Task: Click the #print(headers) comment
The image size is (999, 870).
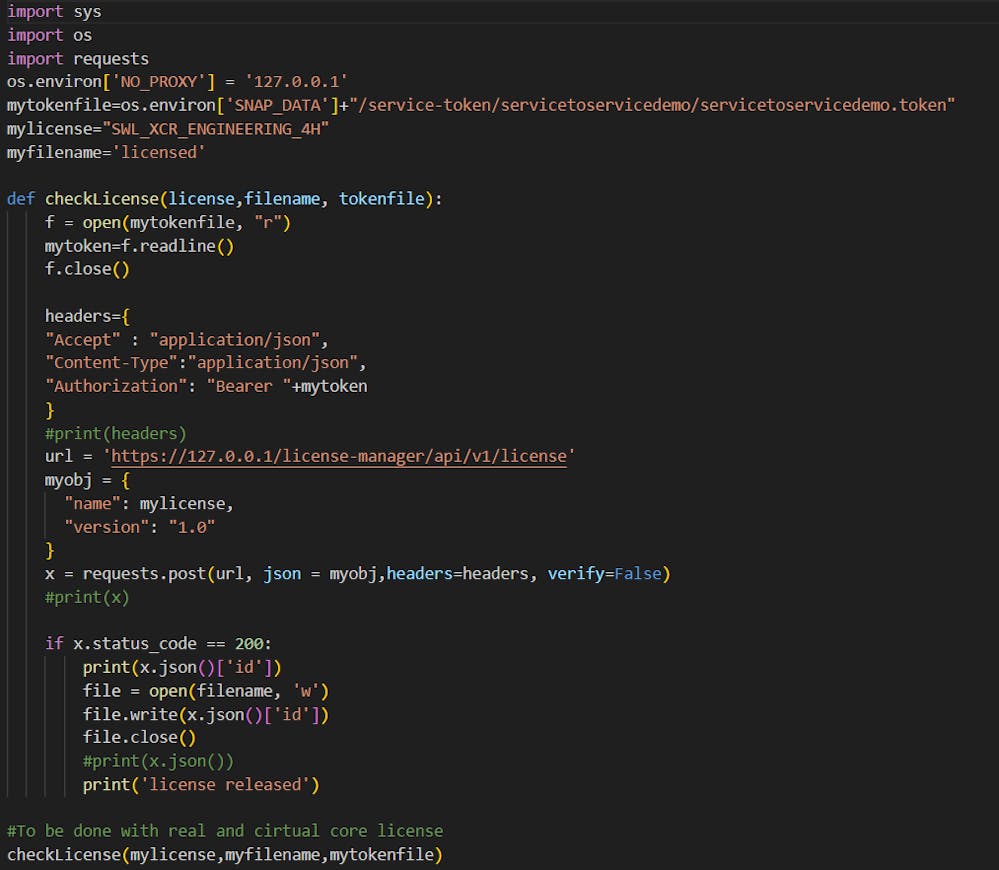Action: (x=115, y=434)
